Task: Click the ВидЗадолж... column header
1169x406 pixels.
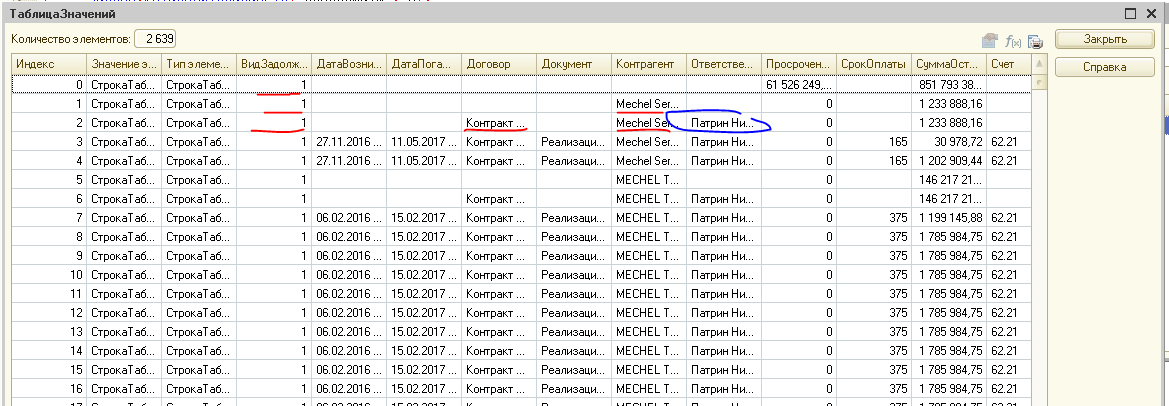Action: tap(273, 65)
